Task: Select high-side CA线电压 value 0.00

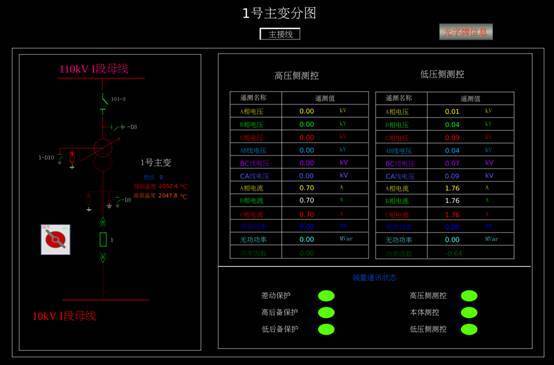Action: tap(306, 176)
